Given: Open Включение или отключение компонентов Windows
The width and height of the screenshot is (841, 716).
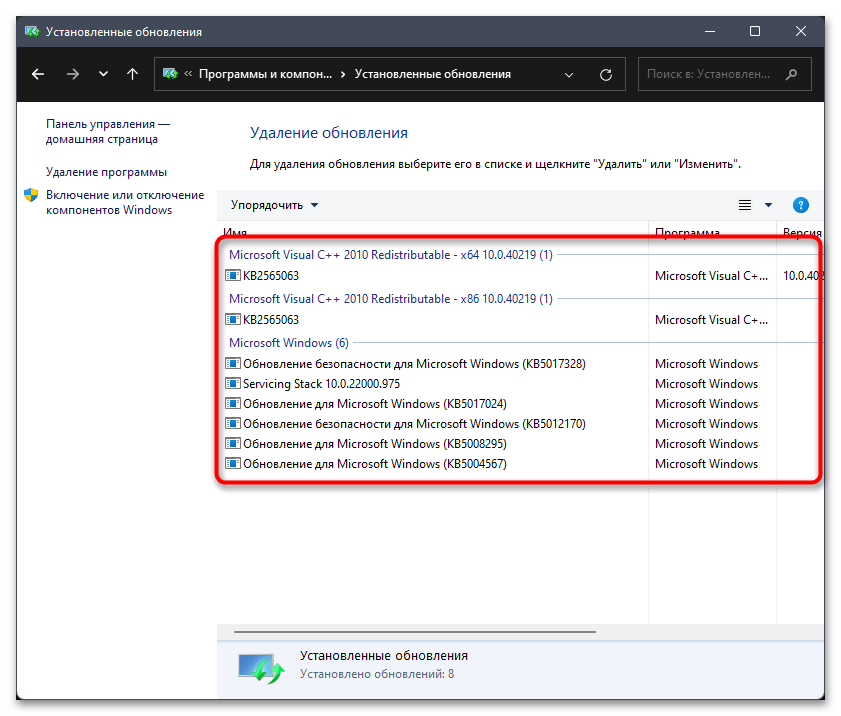Looking at the screenshot, I should click(x=125, y=202).
